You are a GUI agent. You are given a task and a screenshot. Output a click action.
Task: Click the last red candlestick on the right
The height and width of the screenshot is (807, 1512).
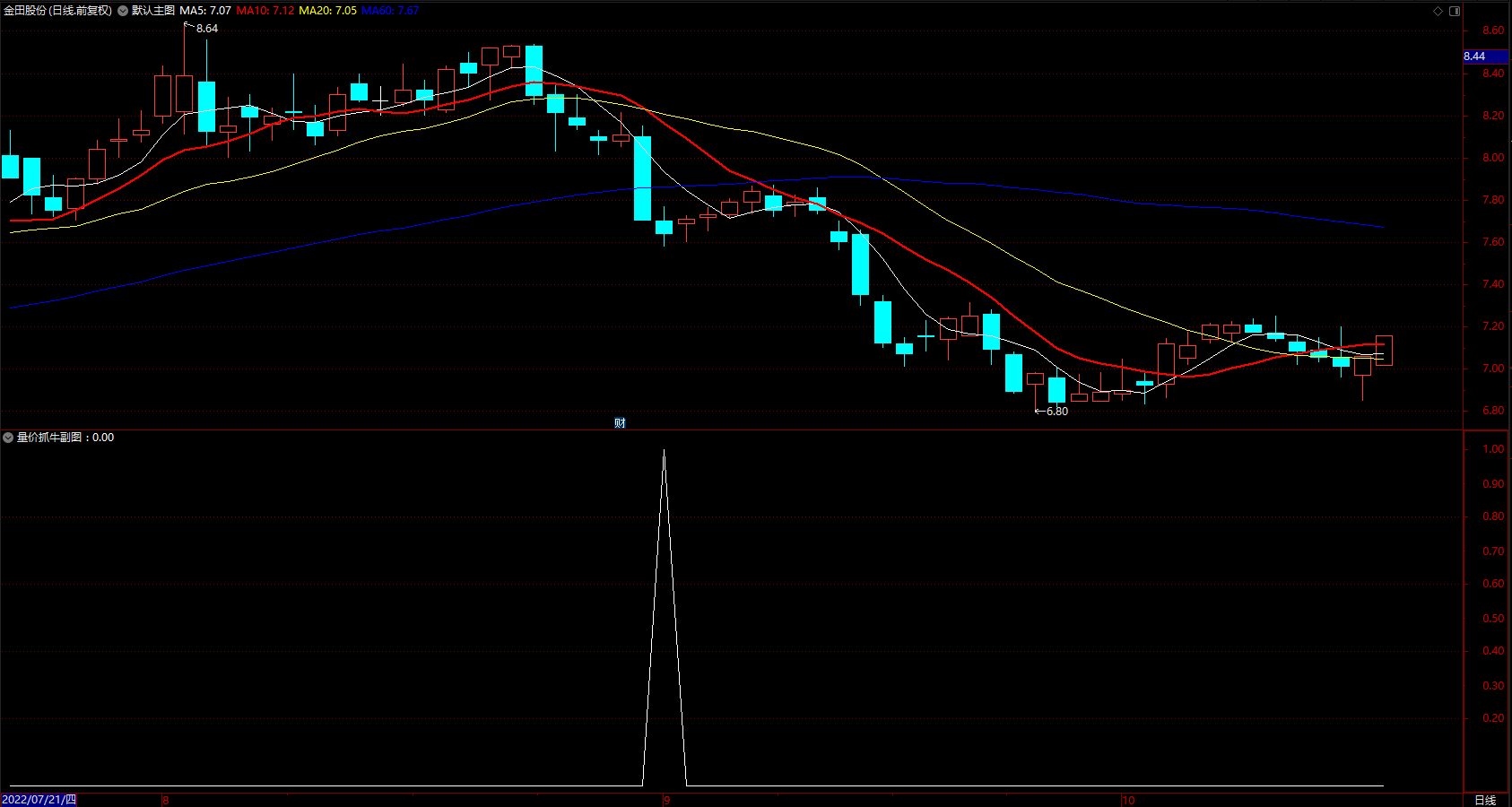tap(1384, 351)
